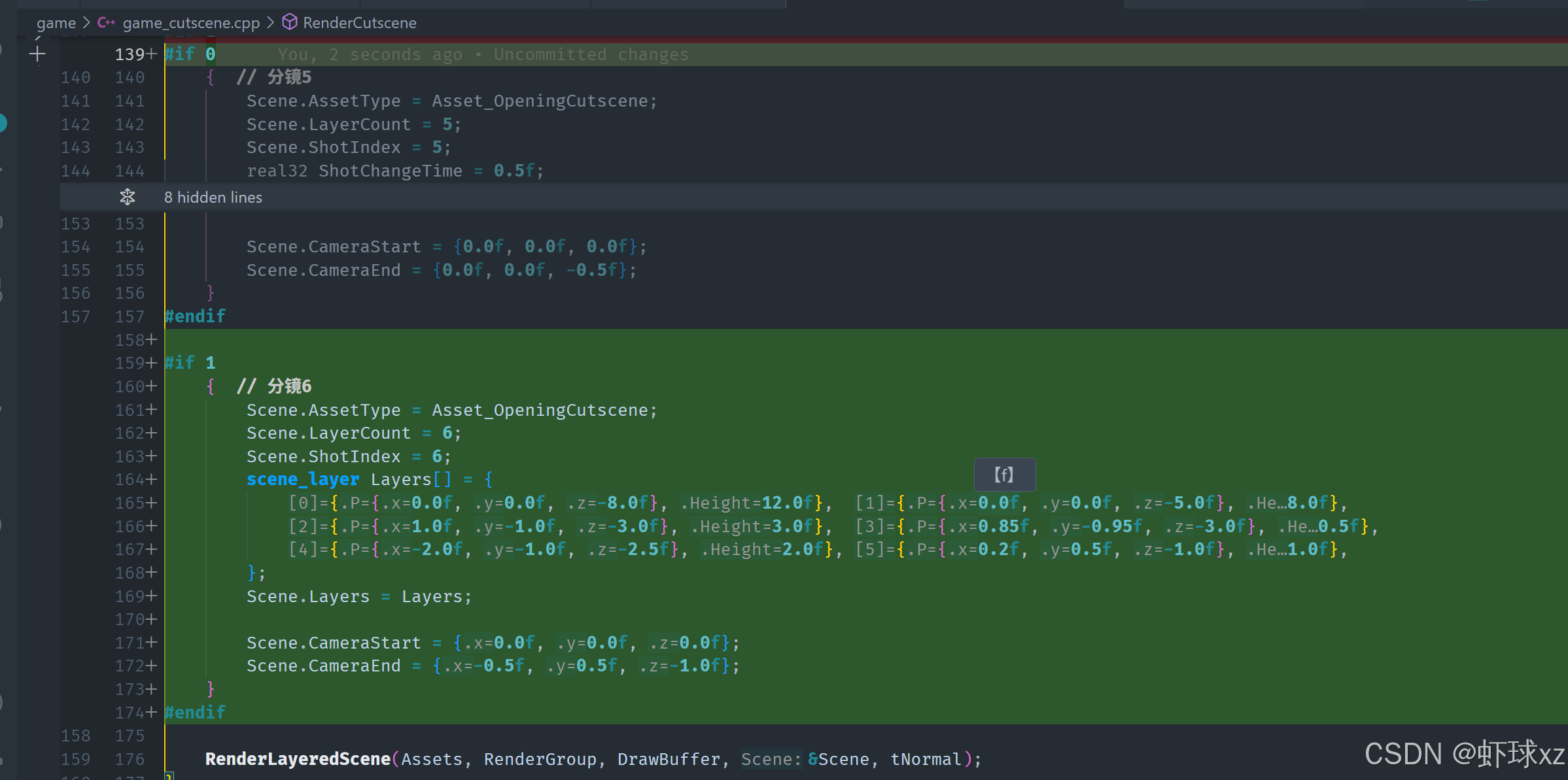Click the scene_layer type name
The image size is (1568, 780).
click(x=303, y=479)
